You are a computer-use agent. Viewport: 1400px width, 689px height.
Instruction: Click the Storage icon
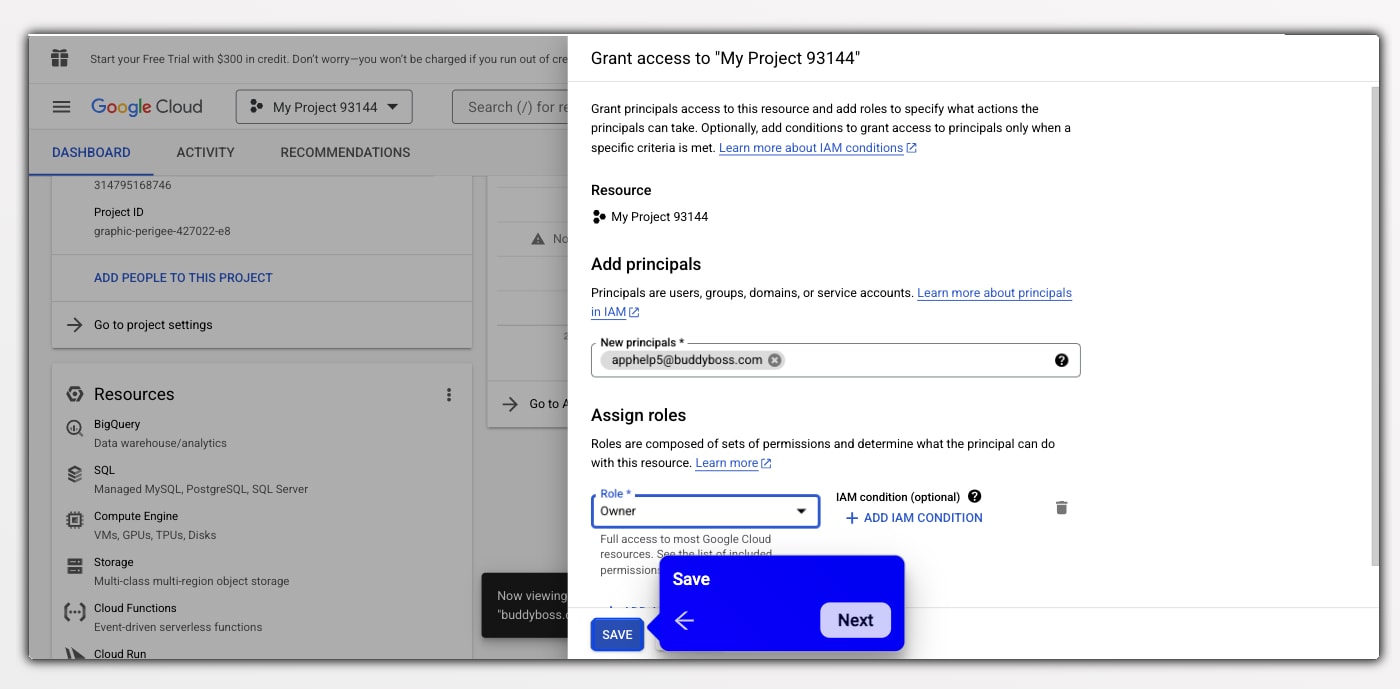(x=75, y=566)
